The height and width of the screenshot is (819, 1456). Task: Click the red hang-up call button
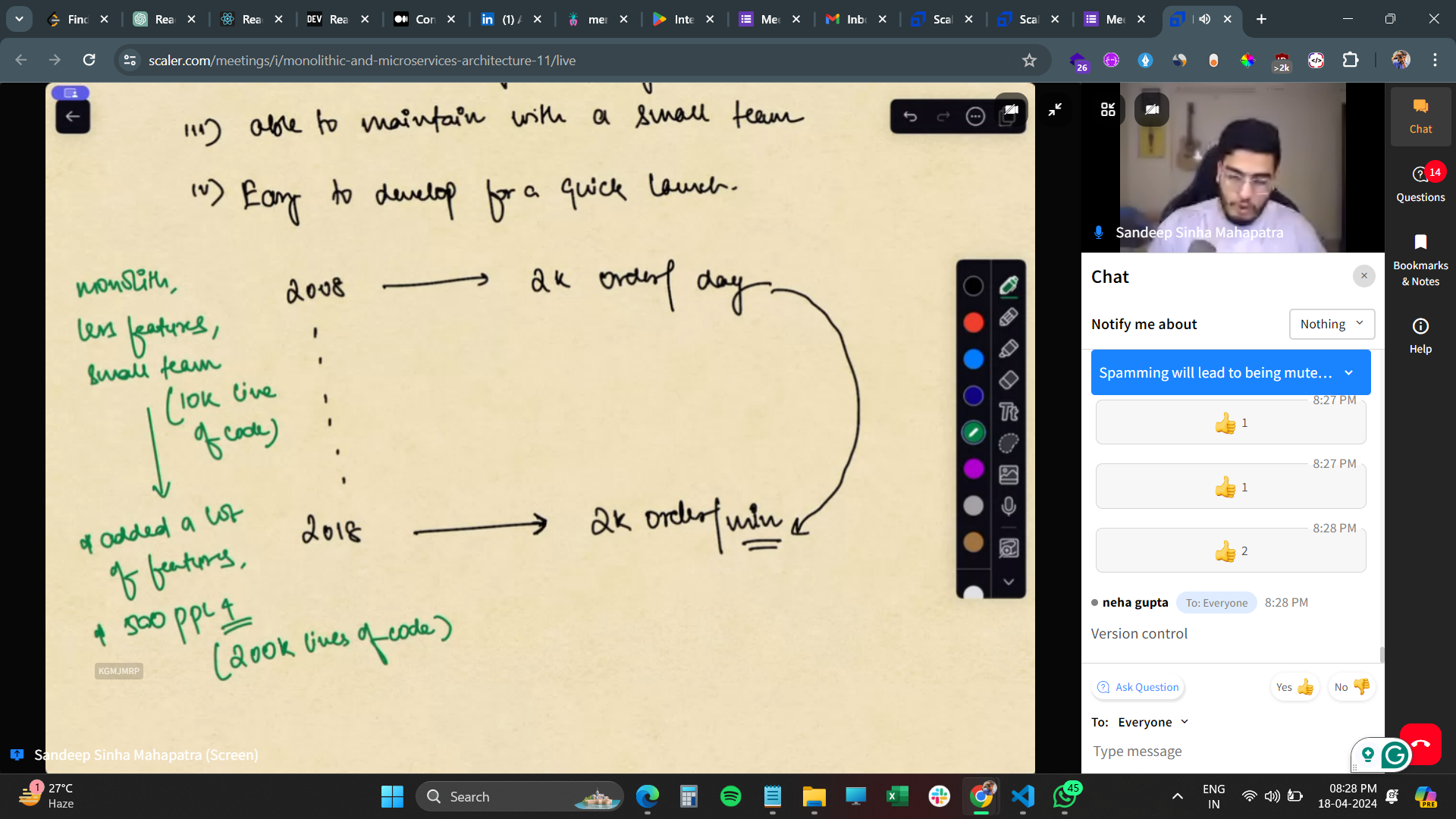click(1424, 742)
